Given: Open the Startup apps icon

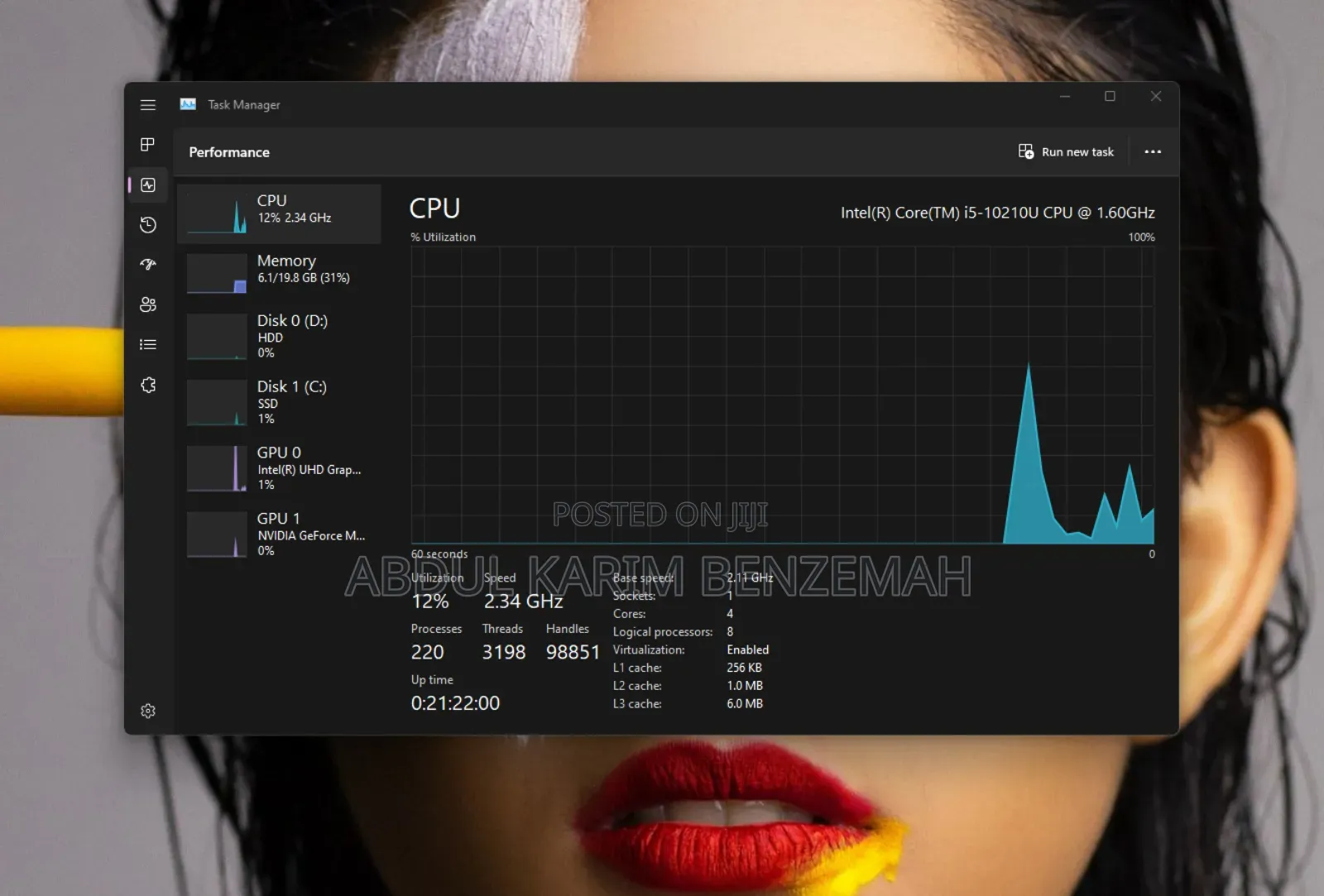Looking at the screenshot, I should click(148, 265).
